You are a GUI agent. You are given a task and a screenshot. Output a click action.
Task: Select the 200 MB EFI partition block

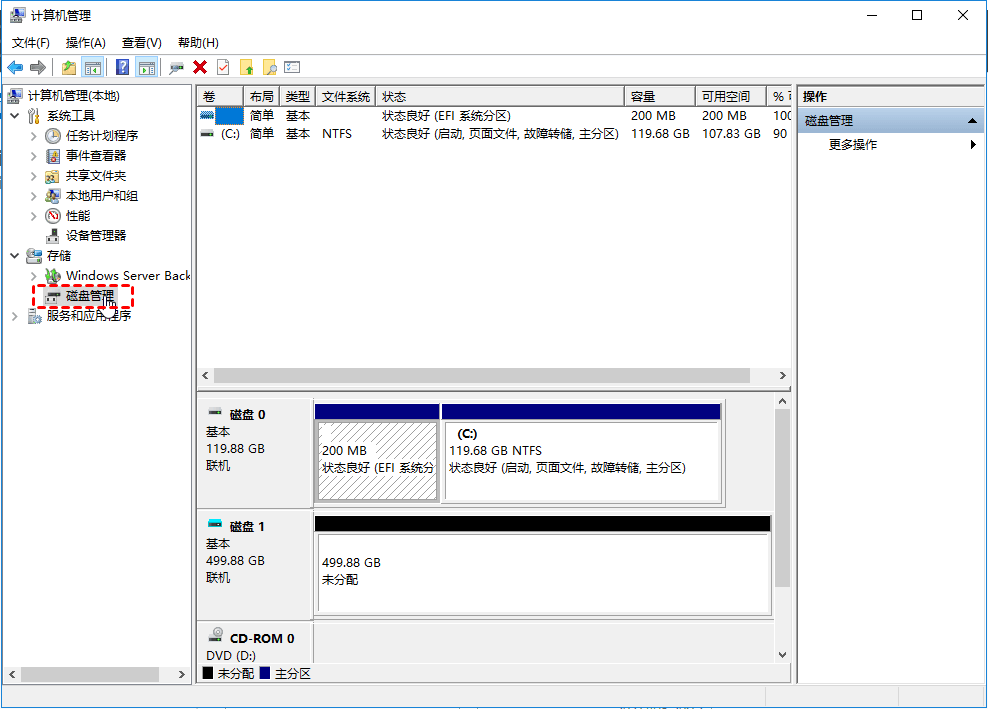(377, 461)
